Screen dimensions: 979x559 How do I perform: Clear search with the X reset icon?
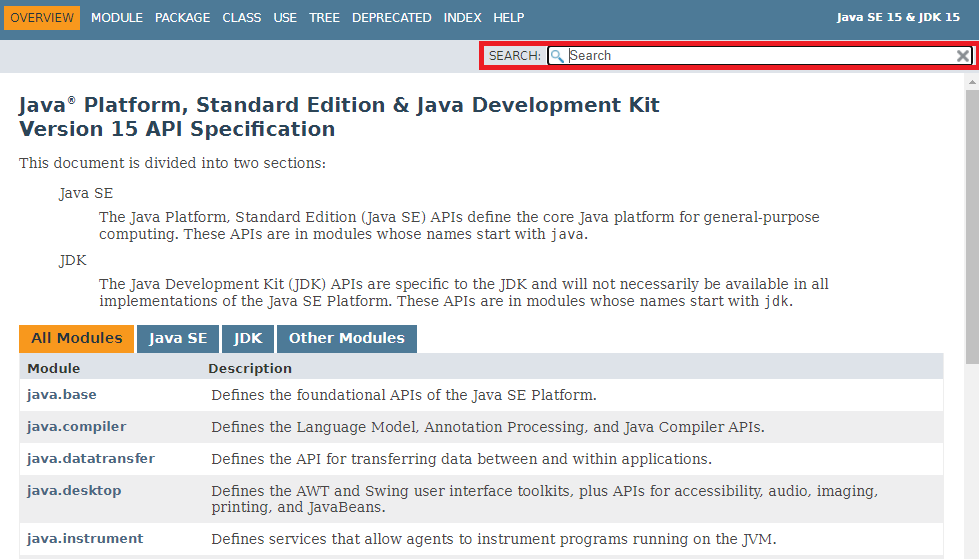pyautogui.click(x=963, y=56)
